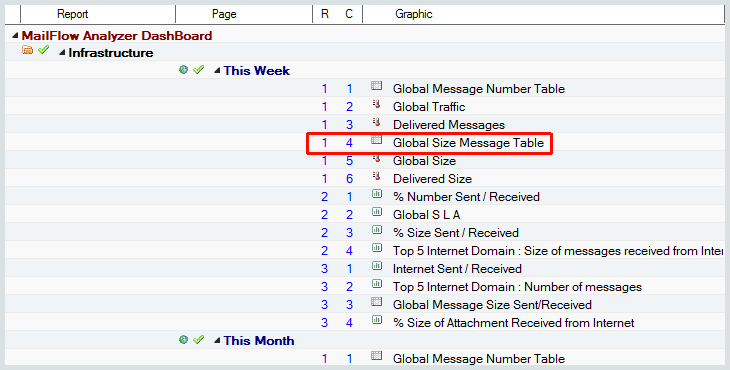Select the Internet Sent / Received label

[457, 269]
